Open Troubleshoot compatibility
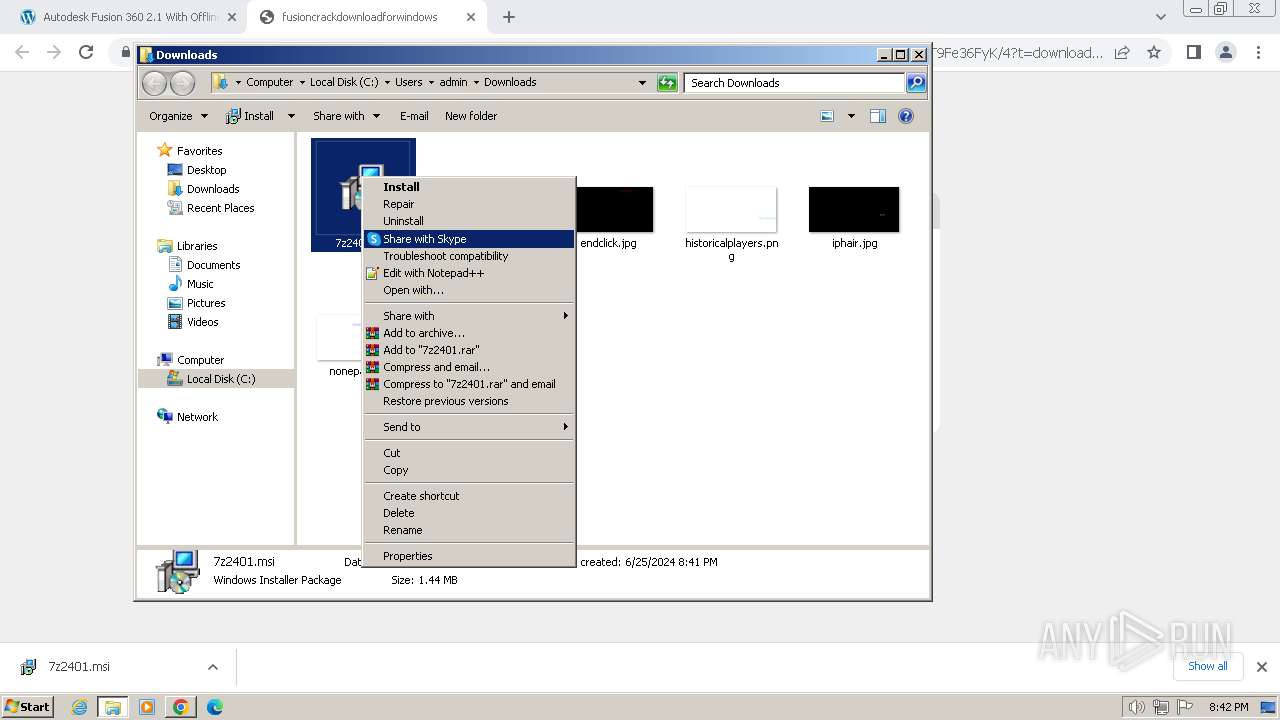1280x720 pixels. coord(469,256)
